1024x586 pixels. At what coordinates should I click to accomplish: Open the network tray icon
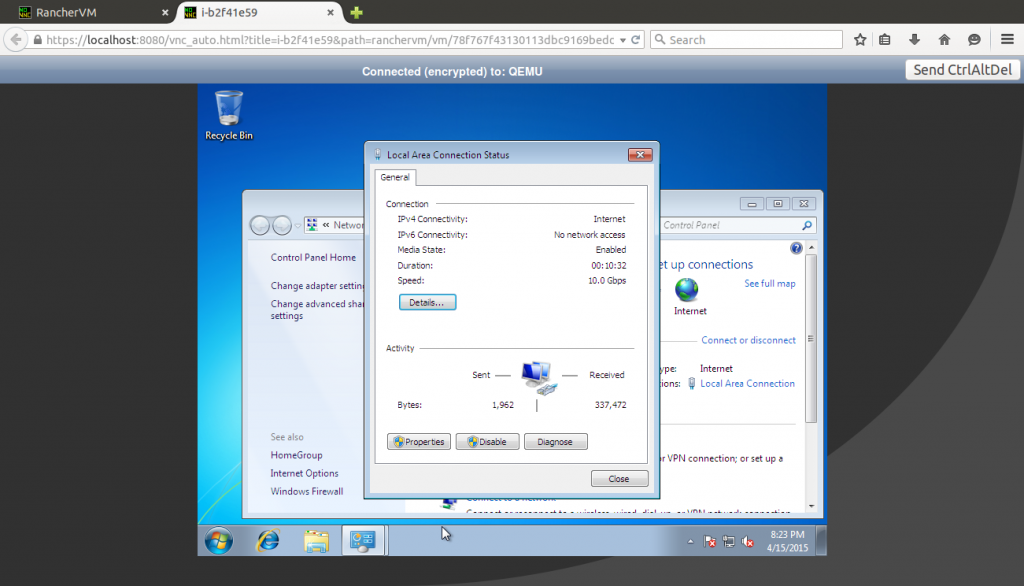[729, 541]
